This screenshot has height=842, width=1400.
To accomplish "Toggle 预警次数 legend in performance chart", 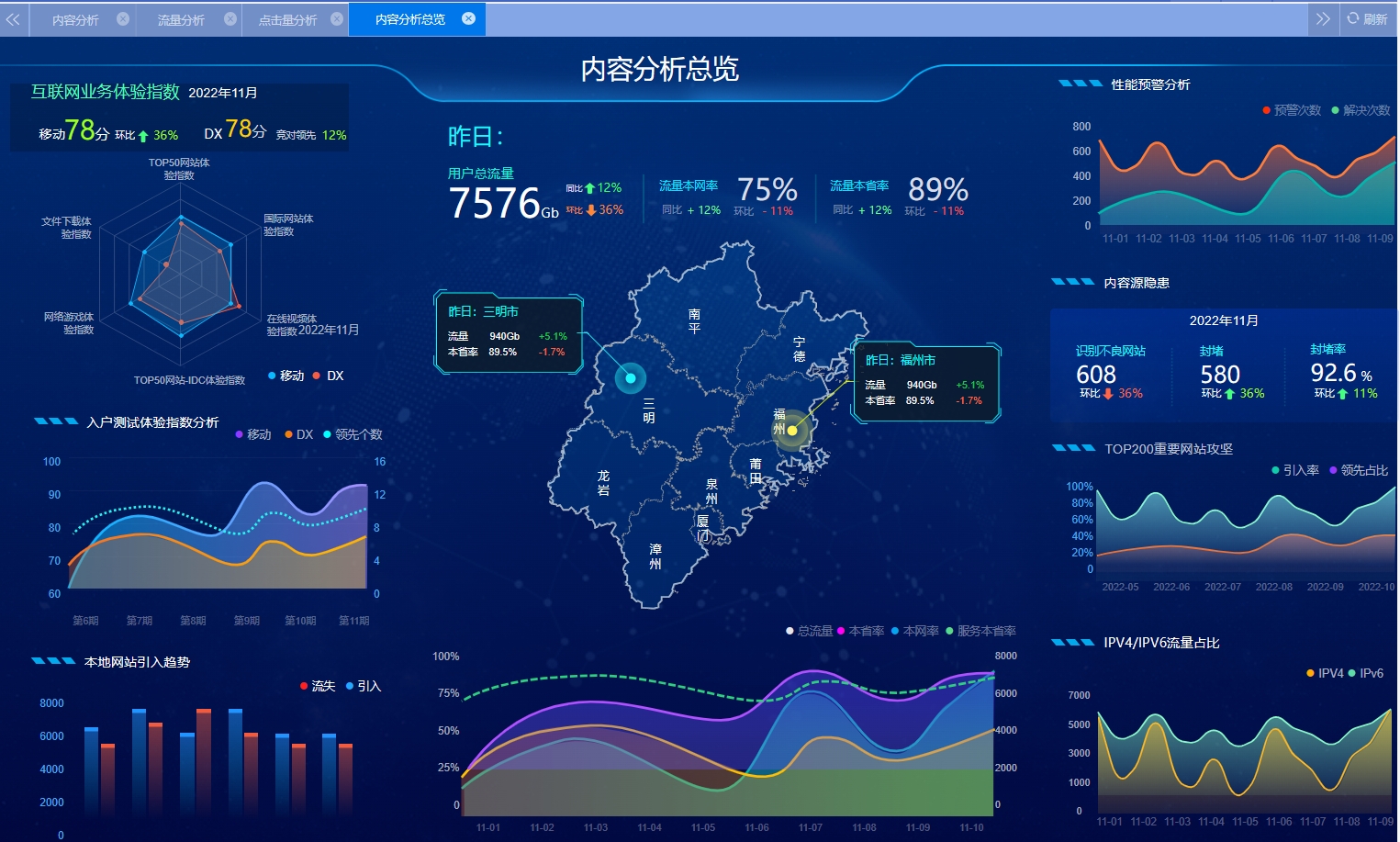I will click(x=1292, y=110).
